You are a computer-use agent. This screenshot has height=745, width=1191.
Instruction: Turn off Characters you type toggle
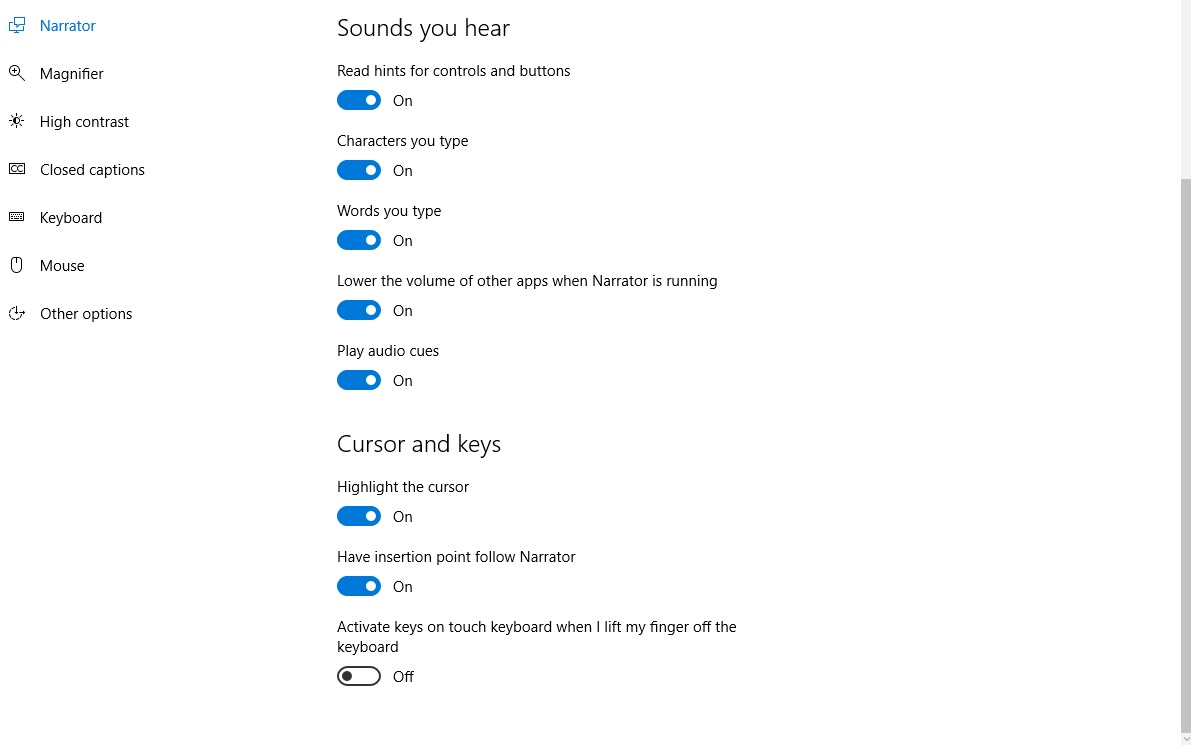tap(359, 170)
